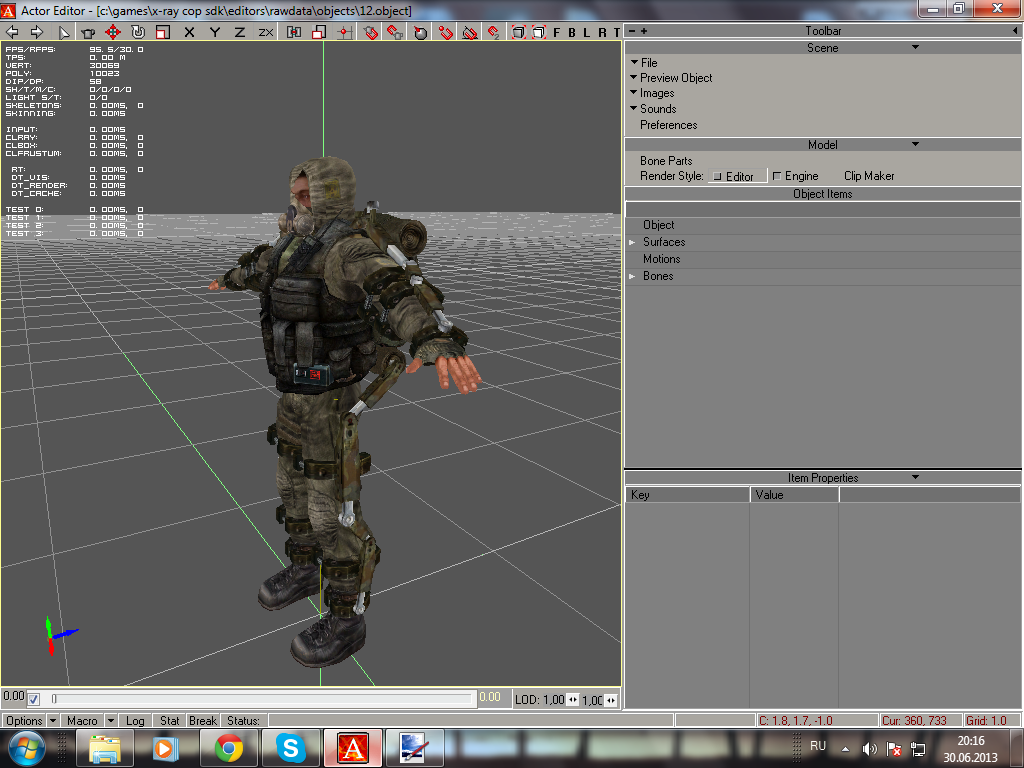
Task: Select the Rotate tool
Action: click(x=138, y=32)
